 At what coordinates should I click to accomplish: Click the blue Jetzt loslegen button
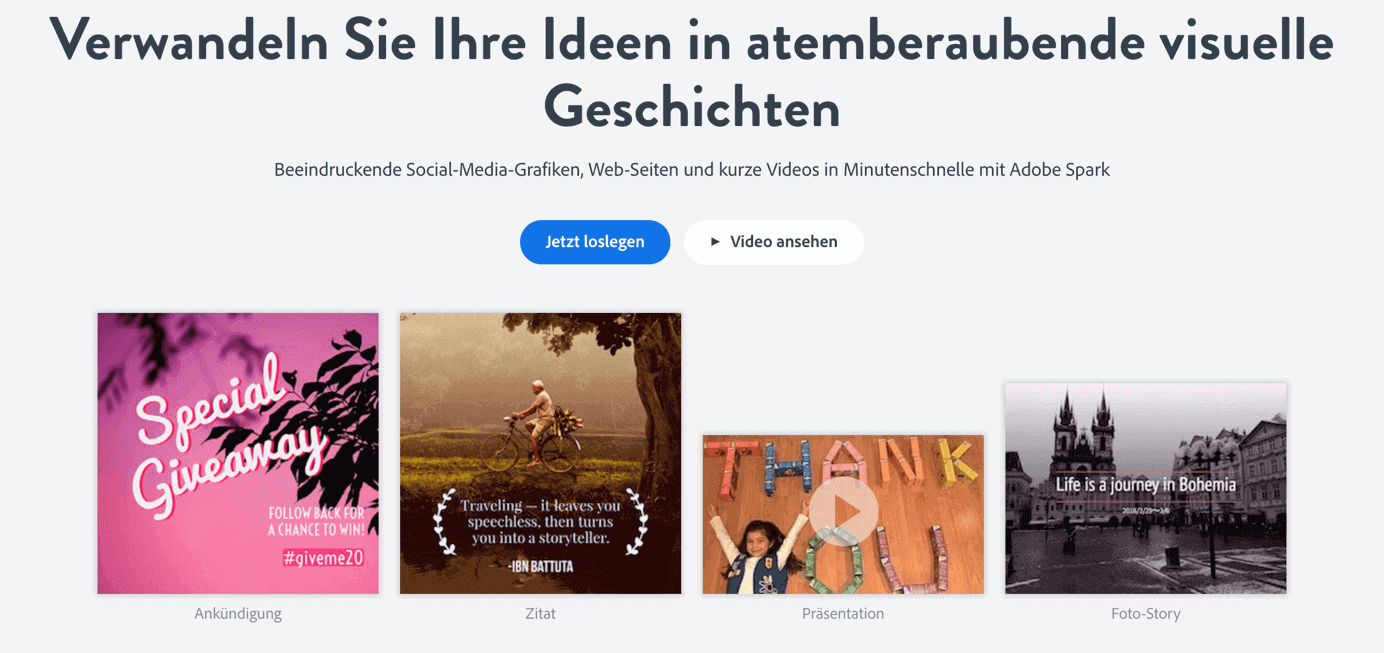(x=595, y=242)
